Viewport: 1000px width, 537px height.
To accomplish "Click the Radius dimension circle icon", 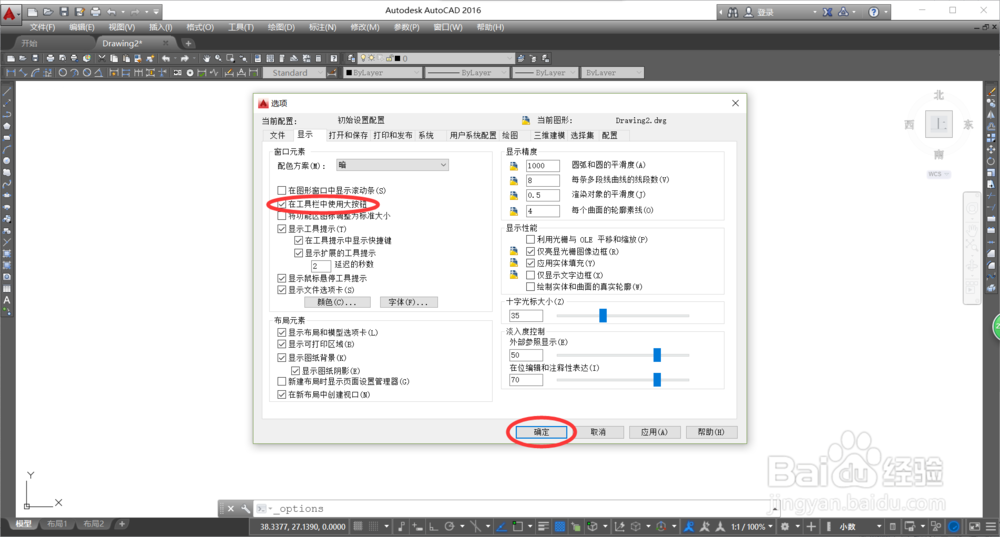I will (x=62, y=73).
